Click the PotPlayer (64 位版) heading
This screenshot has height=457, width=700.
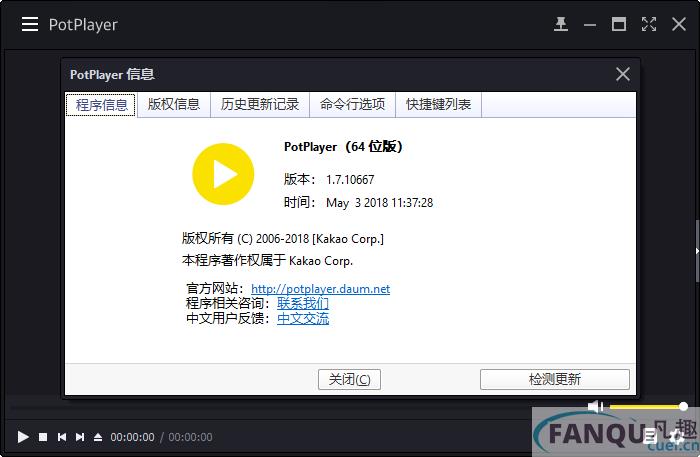tap(343, 146)
